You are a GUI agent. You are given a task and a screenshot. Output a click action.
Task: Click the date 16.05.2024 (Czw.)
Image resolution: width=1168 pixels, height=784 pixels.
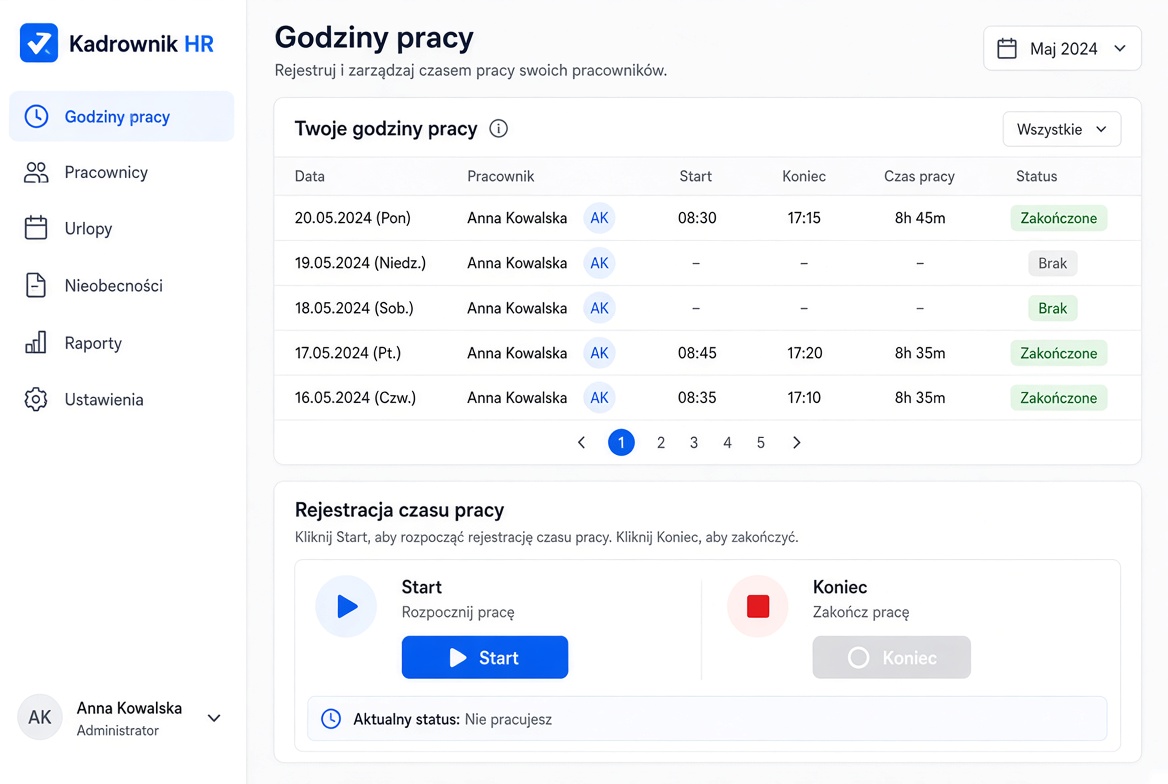point(355,397)
